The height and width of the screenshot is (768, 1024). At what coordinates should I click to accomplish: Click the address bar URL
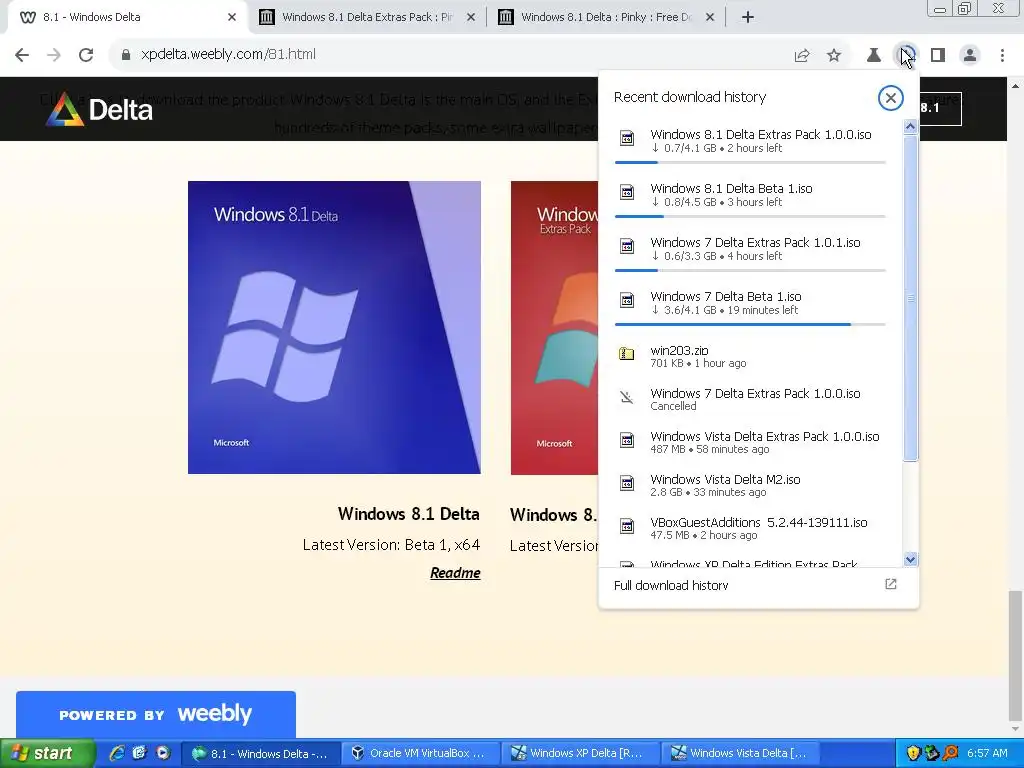pos(229,54)
